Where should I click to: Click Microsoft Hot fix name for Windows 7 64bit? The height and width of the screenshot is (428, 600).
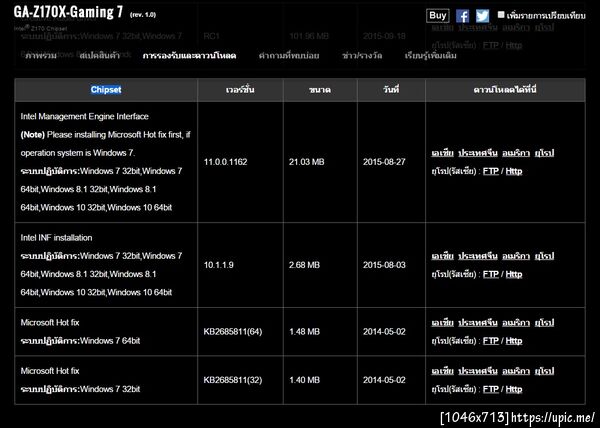[50, 322]
